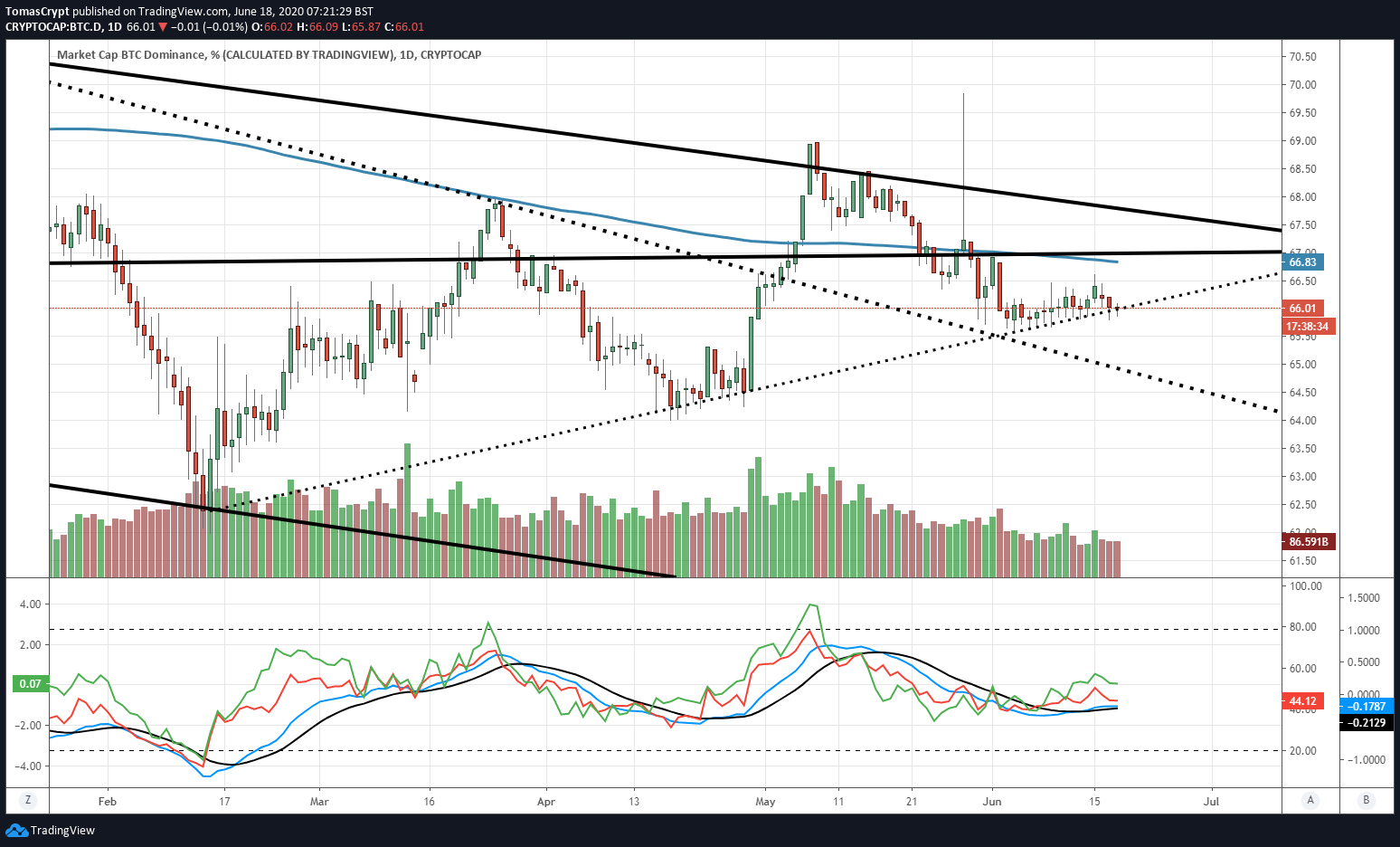Click the May label on the time axis
Viewport: 1400px width, 847px height.
pos(765,801)
